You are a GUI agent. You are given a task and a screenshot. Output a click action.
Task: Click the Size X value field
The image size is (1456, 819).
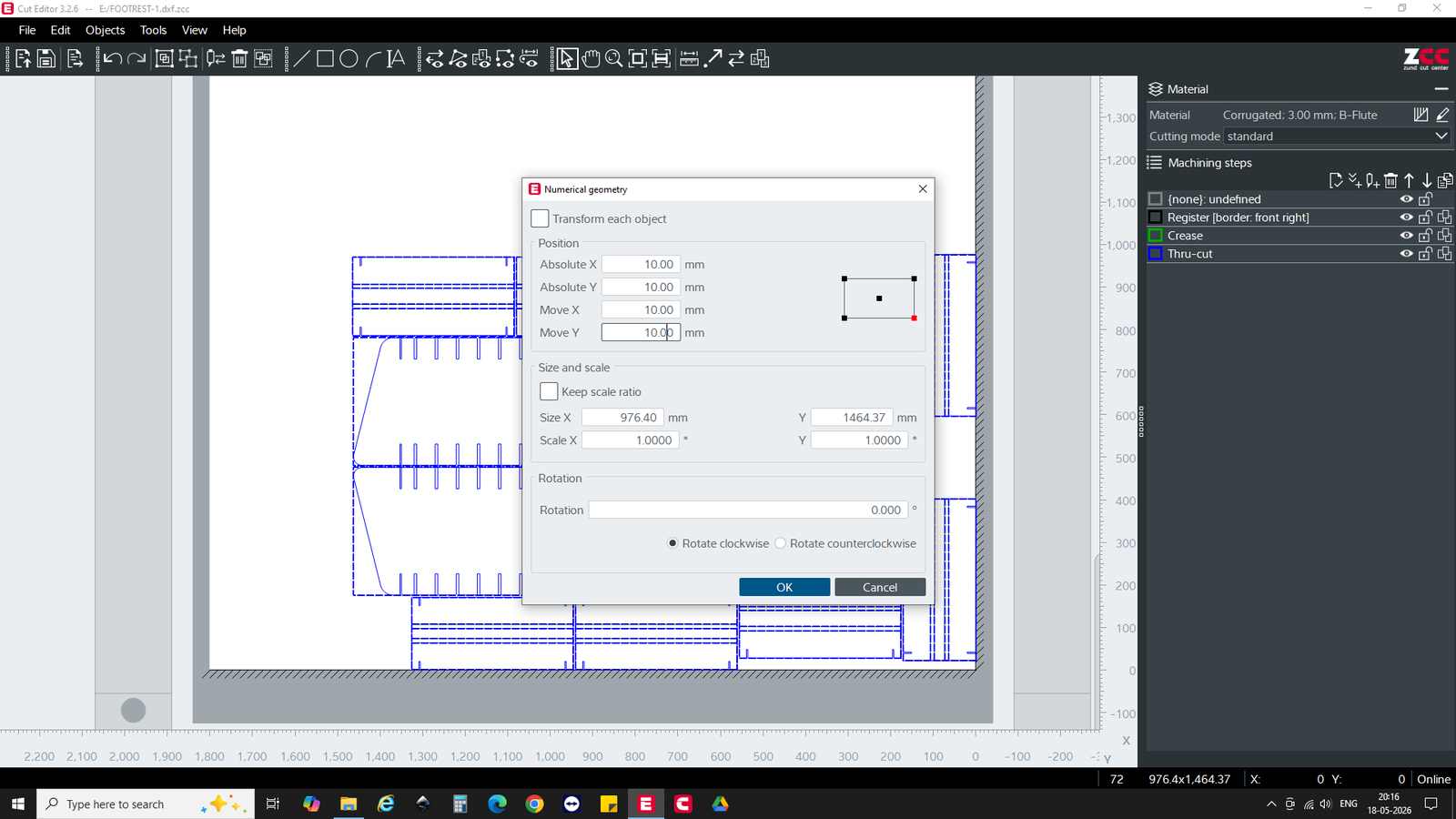pyautogui.click(x=622, y=418)
